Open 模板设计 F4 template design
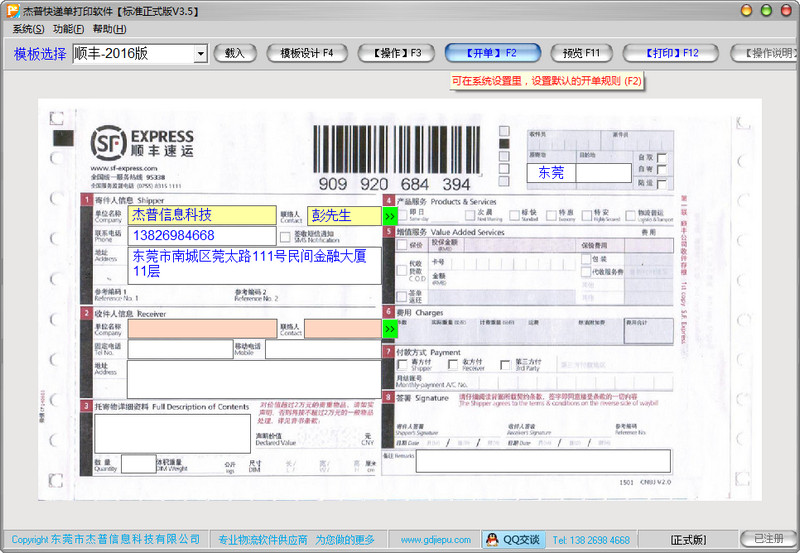This screenshot has height=553, width=800. click(307, 53)
